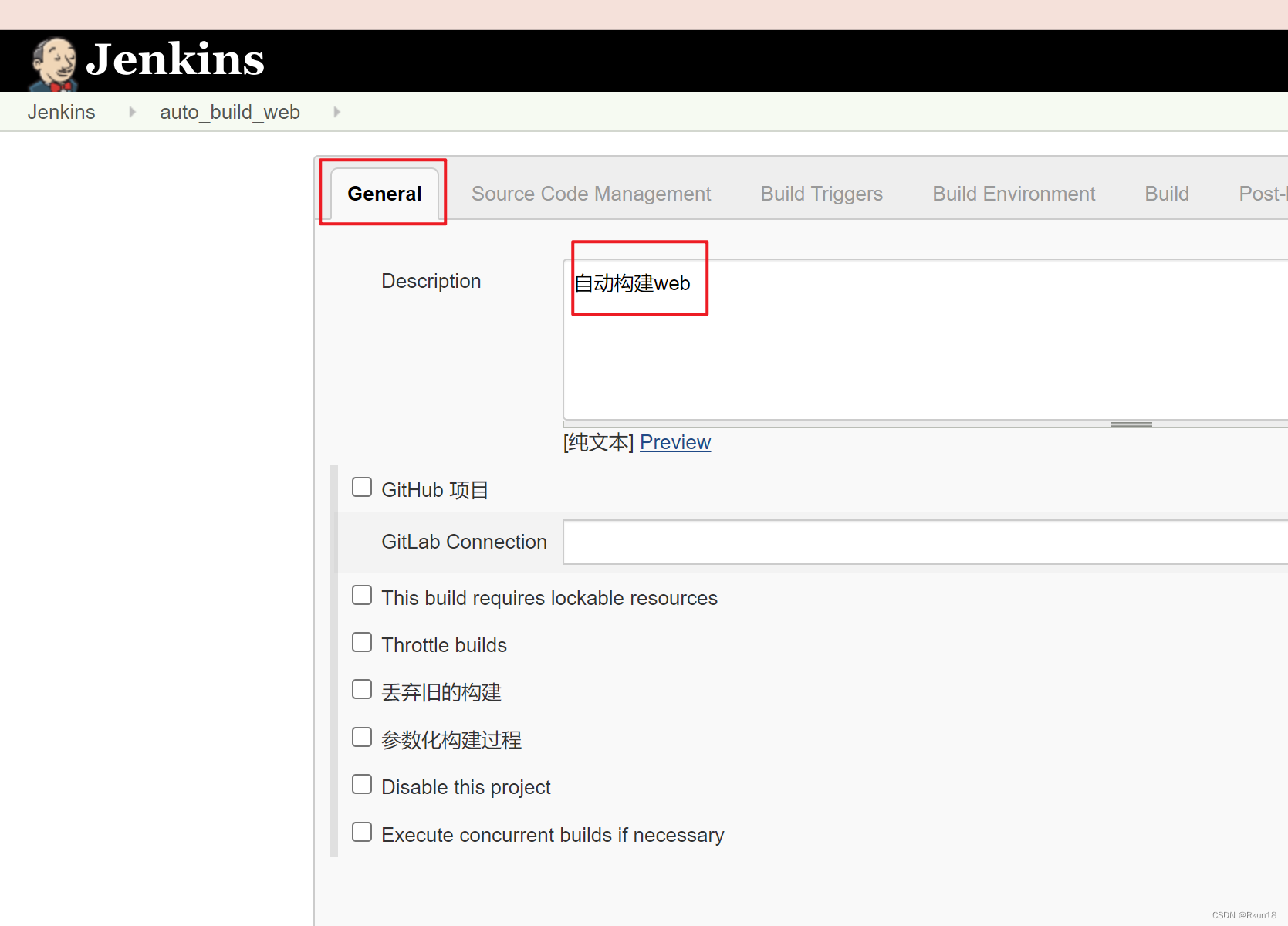Click the Description field label
This screenshot has height=926, width=1288.
(431, 281)
